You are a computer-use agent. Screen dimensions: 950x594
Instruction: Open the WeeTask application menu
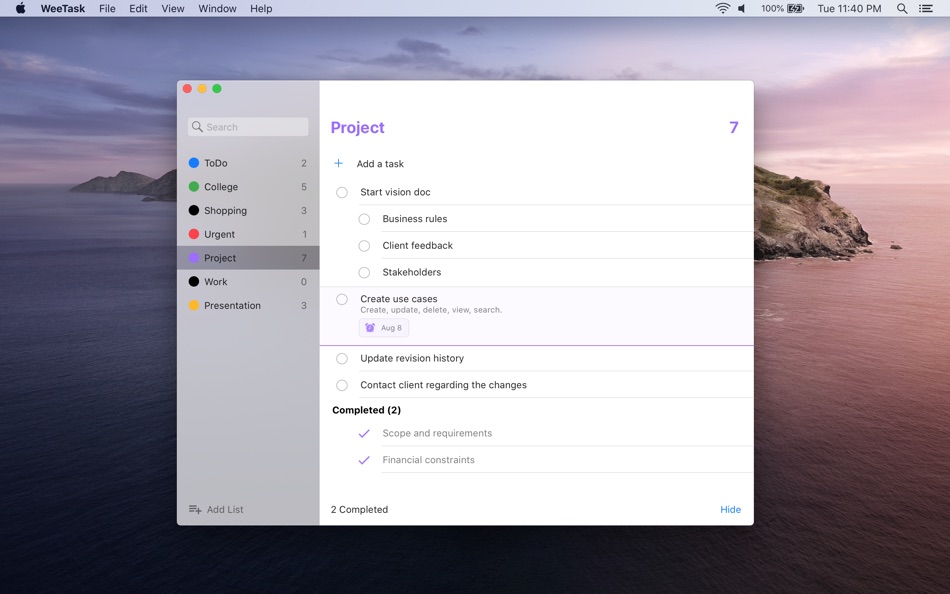click(x=62, y=8)
